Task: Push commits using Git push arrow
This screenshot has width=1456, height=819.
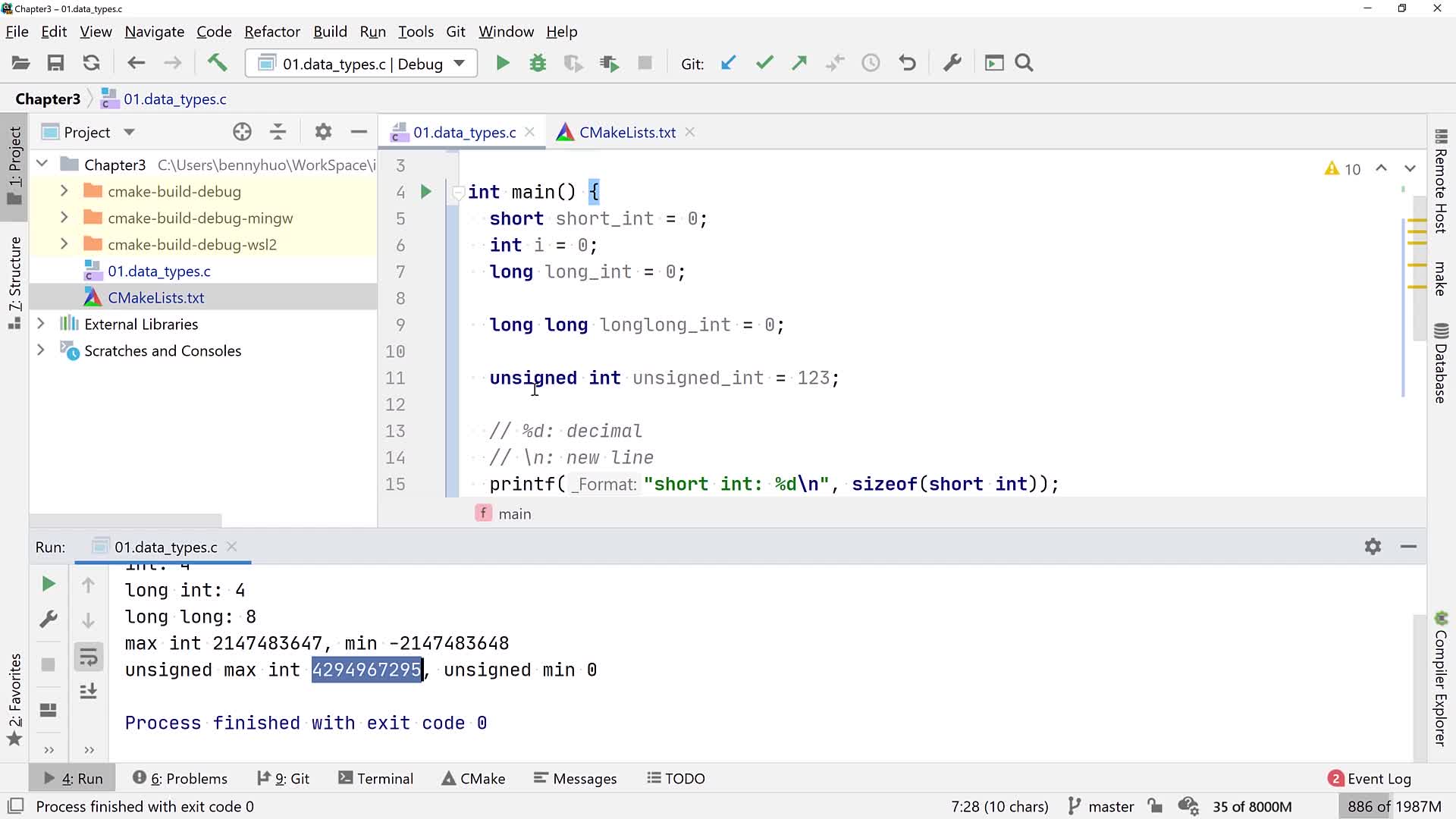Action: tap(799, 63)
